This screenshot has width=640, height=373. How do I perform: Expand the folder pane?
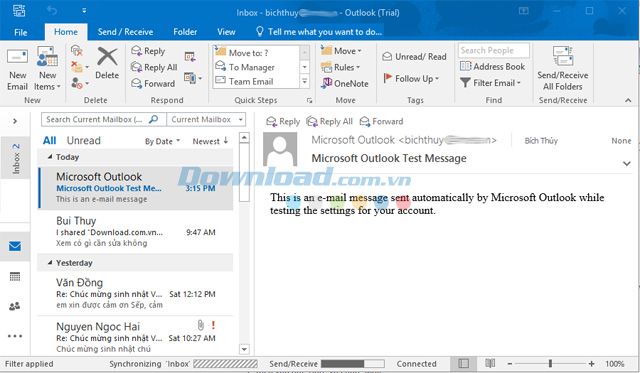coord(15,121)
